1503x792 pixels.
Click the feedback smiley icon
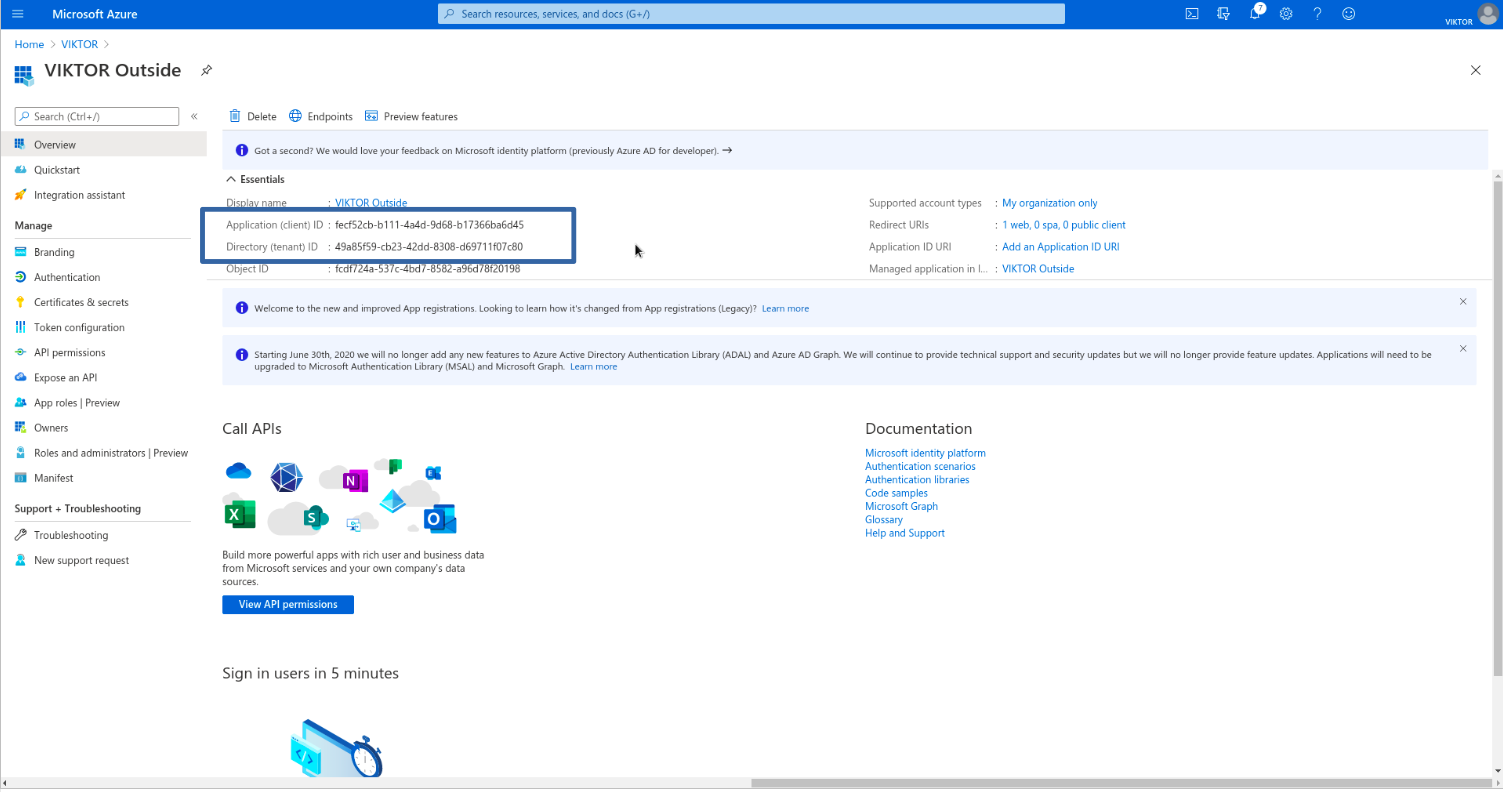coord(1348,14)
